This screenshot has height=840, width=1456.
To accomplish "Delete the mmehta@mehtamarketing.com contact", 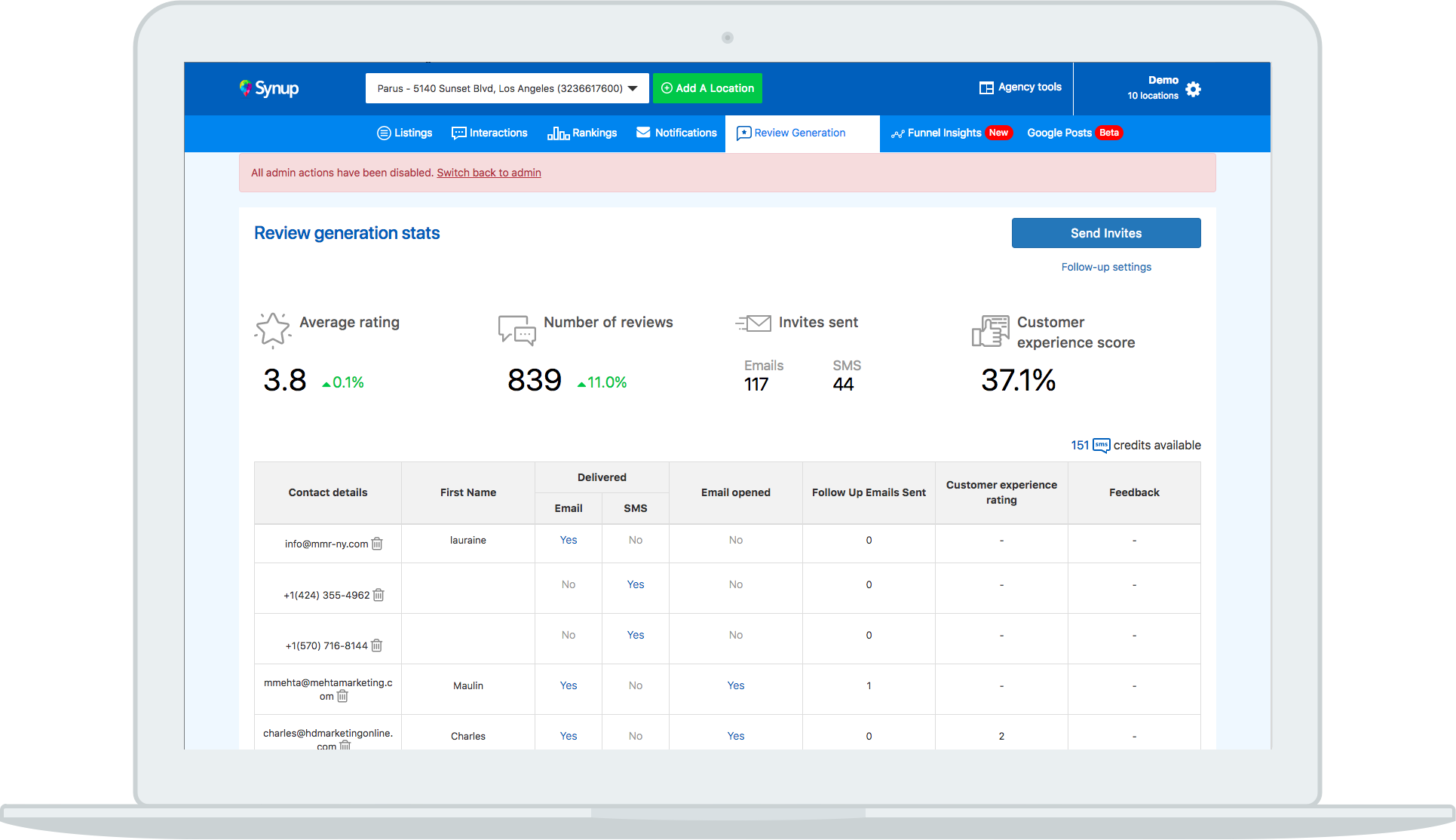I will [x=342, y=696].
